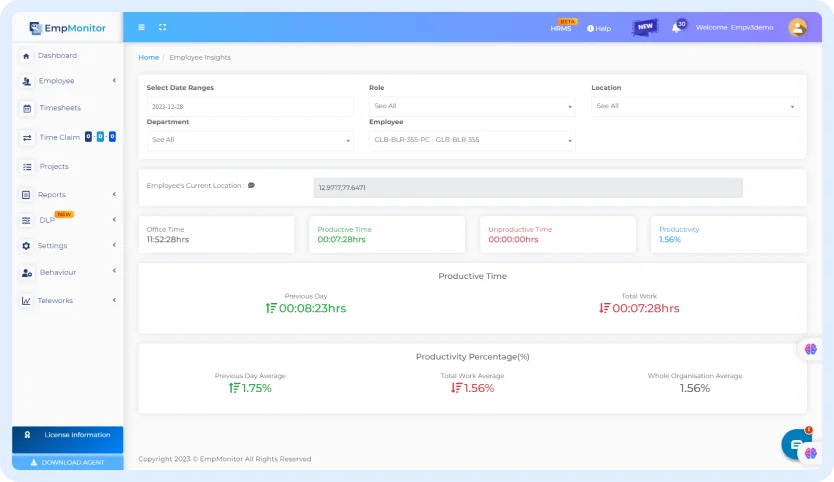Open the HRMS beta link
Viewport: 834px width, 482px height.
pos(561,28)
